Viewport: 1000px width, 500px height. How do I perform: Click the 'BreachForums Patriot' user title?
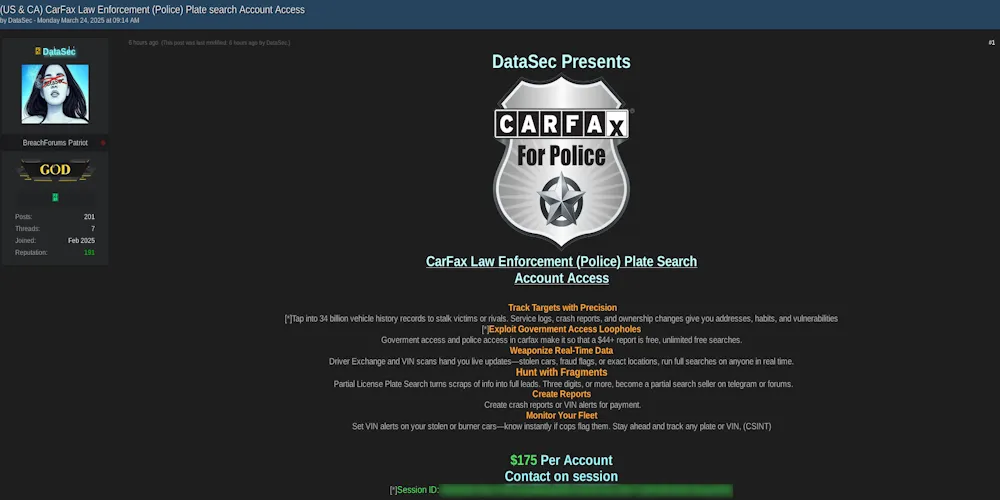(55, 143)
